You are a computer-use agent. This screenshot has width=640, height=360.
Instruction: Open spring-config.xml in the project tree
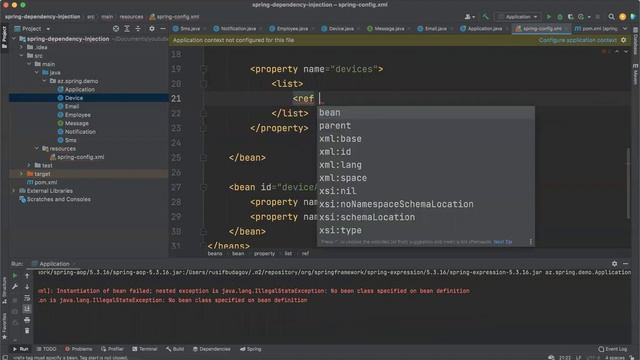[x=80, y=157]
